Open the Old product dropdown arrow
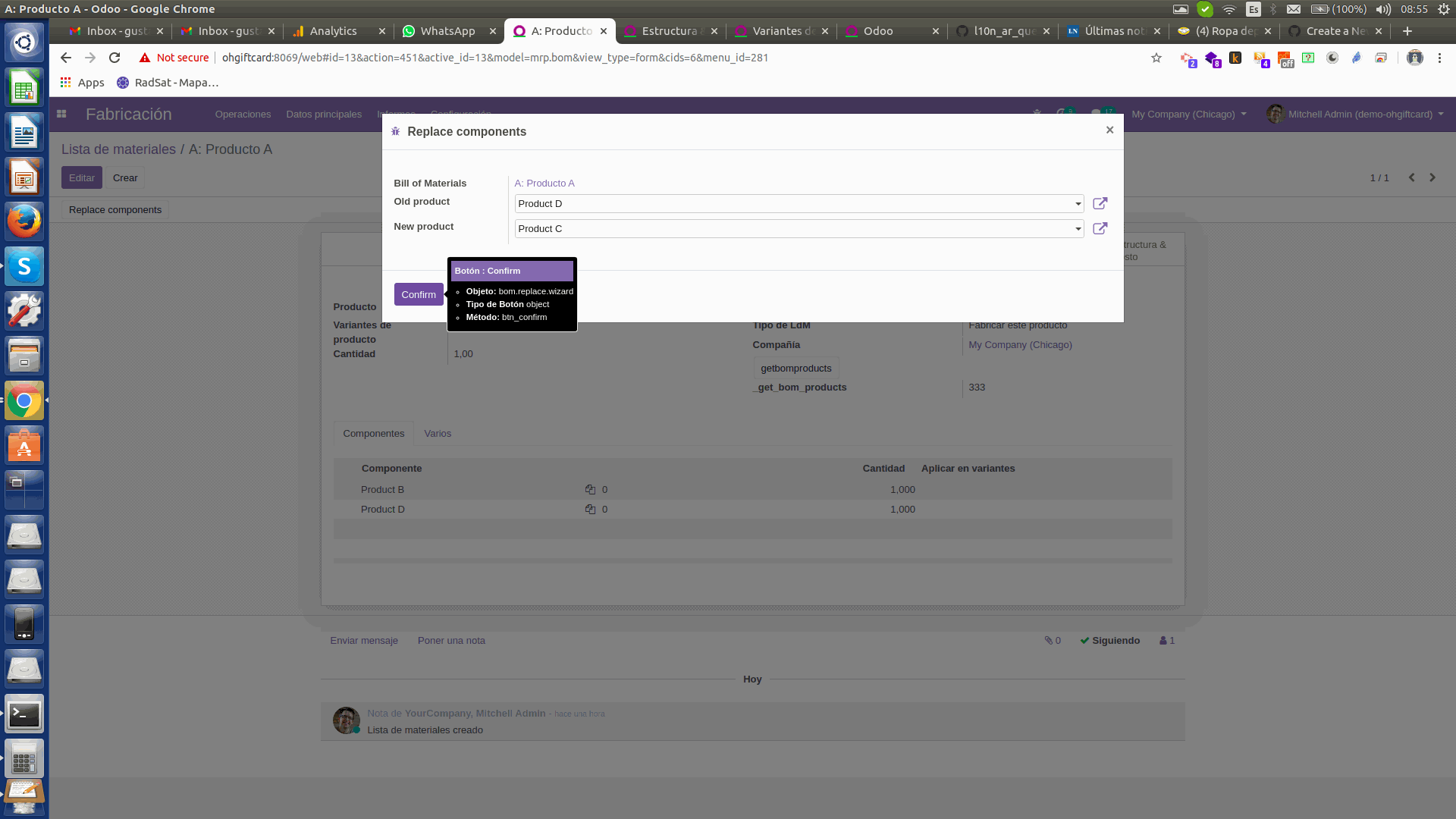 coord(1078,204)
